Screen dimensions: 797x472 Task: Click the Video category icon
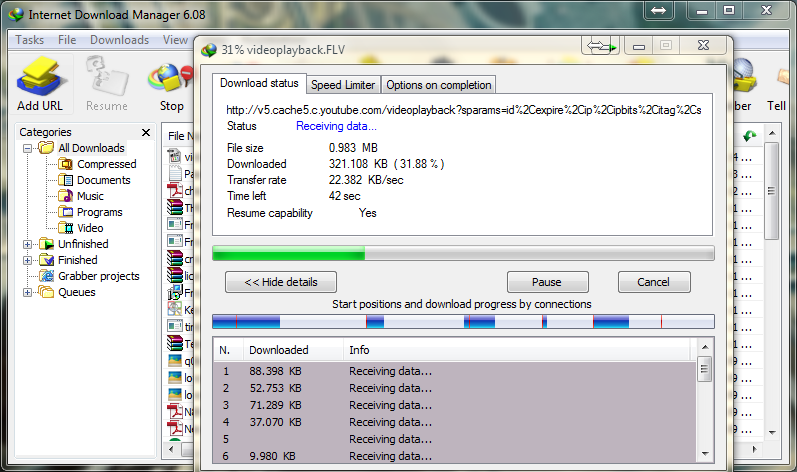tap(65, 228)
